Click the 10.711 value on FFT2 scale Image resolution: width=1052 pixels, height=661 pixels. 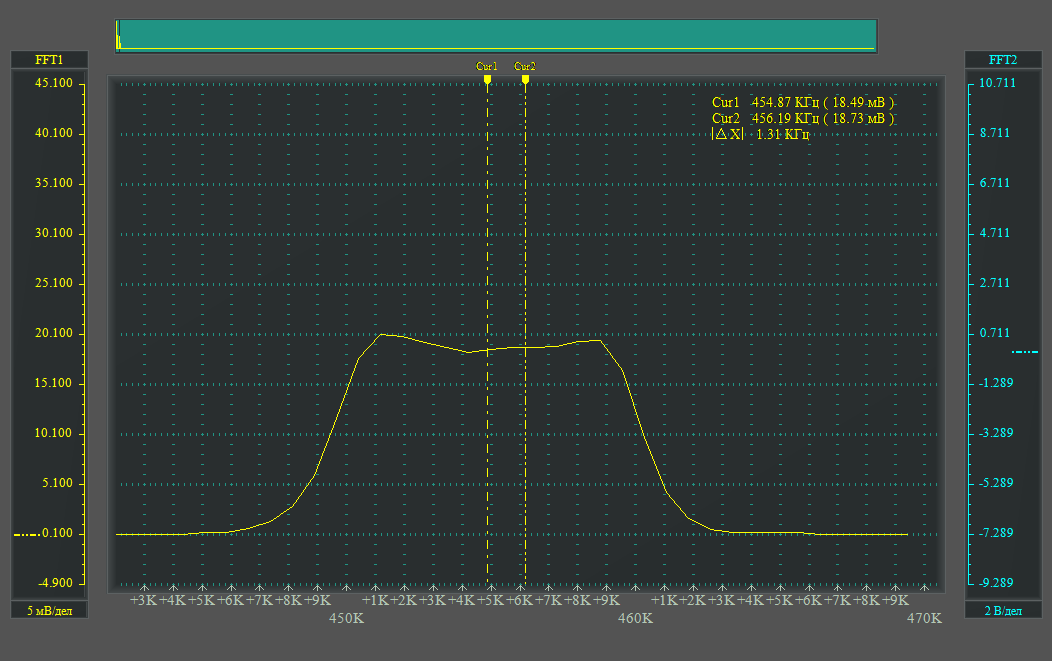tap(997, 83)
